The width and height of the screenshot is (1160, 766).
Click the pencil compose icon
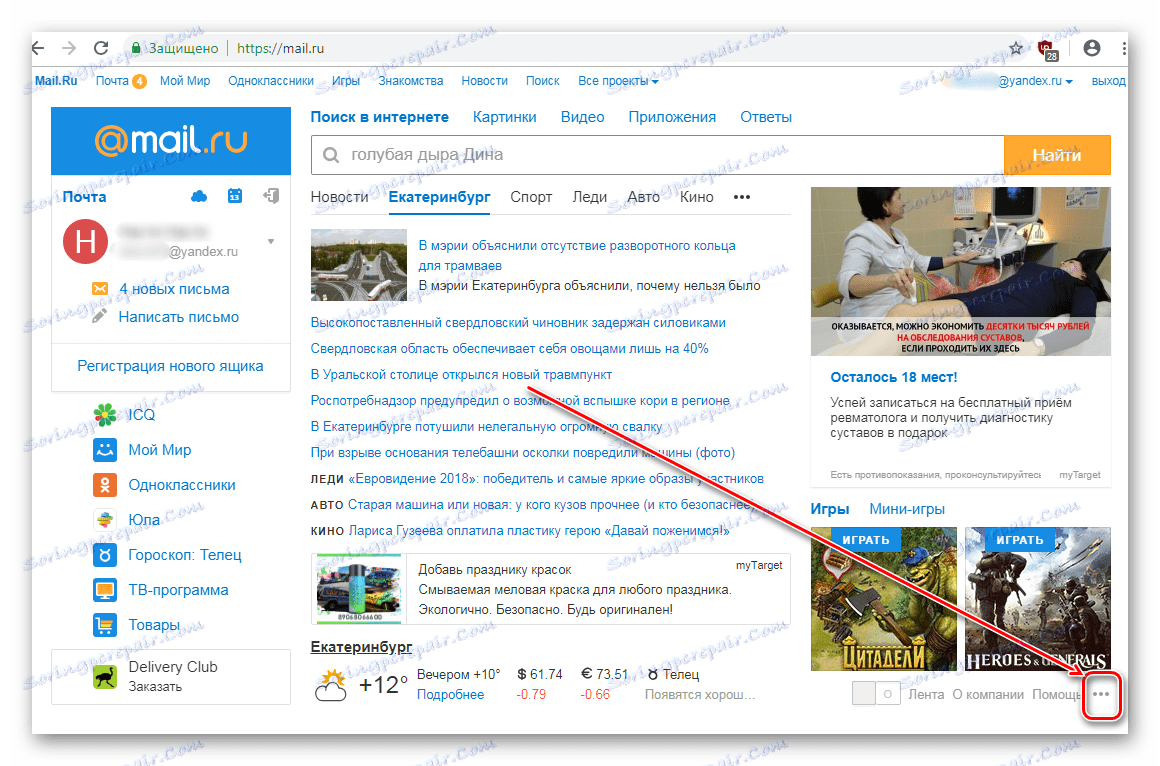[100, 317]
